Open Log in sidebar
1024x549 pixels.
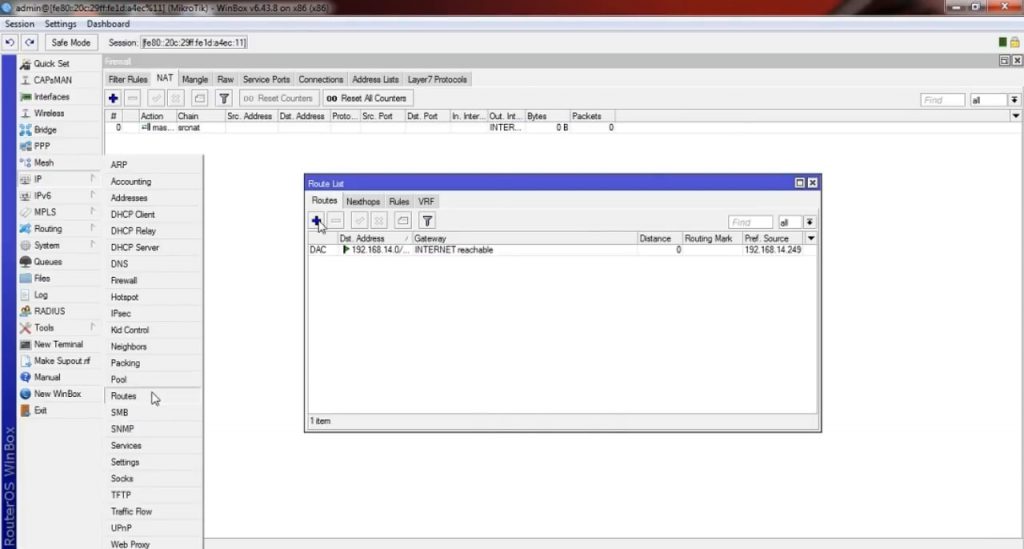tap(40, 295)
